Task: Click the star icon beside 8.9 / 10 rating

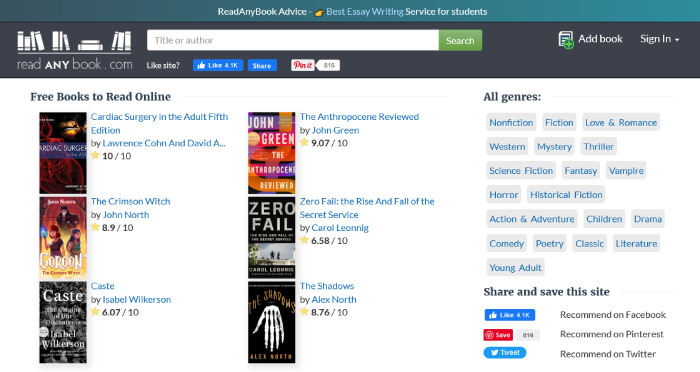Action: (x=95, y=227)
